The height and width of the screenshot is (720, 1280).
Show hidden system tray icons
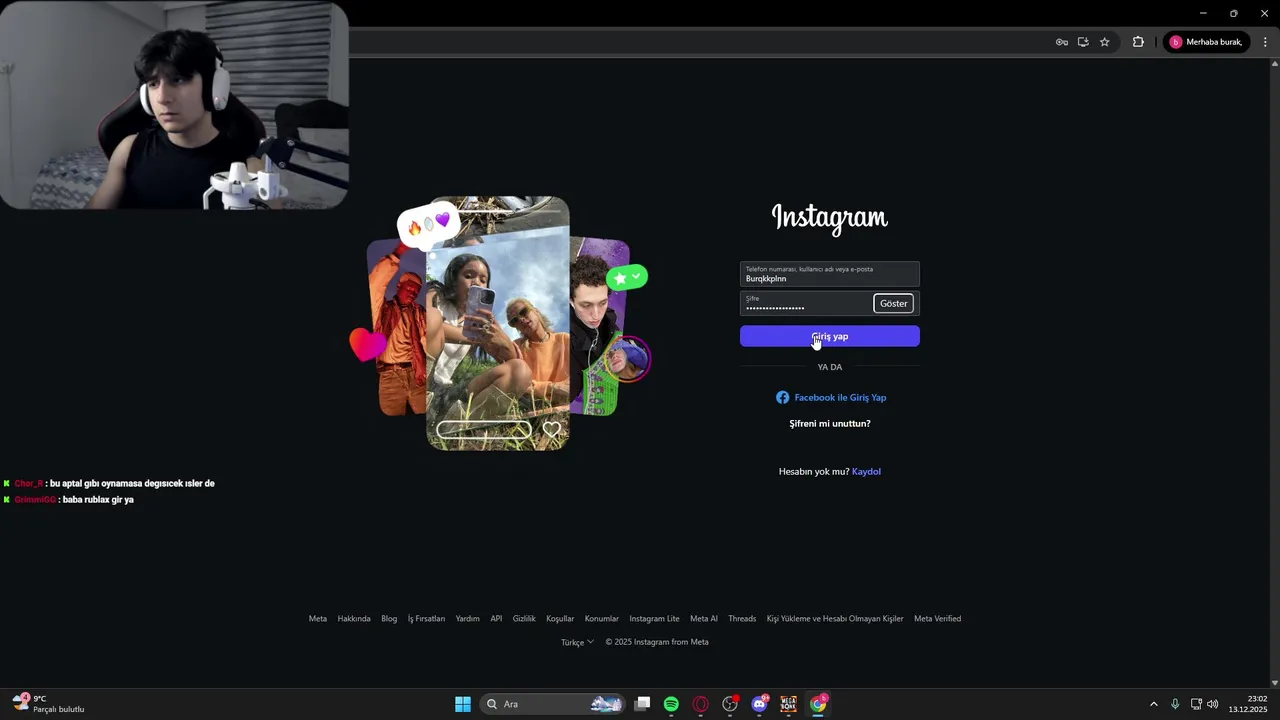coord(1153,704)
